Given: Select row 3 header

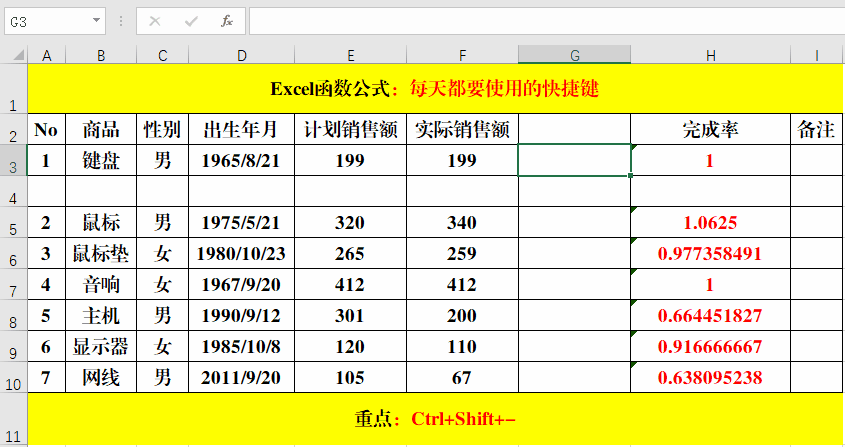Looking at the screenshot, I should coord(13,160).
